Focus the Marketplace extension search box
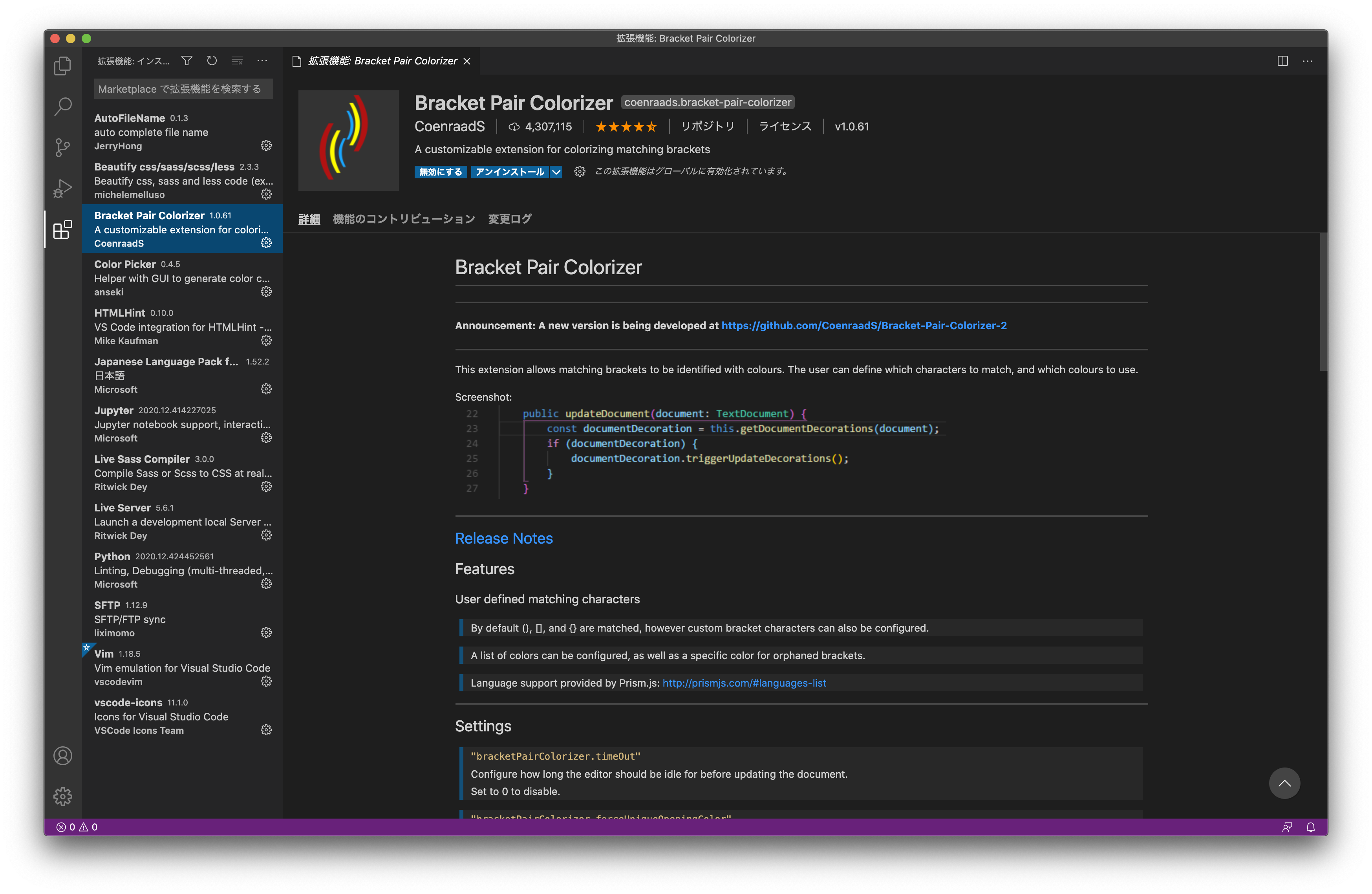Image resolution: width=1372 pixels, height=894 pixels. 184,89
